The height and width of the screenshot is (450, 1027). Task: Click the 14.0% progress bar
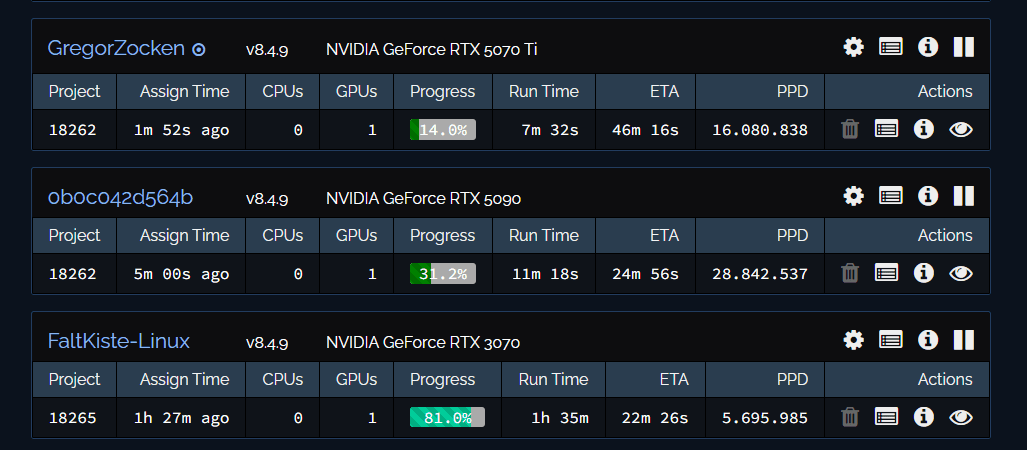pos(443,129)
